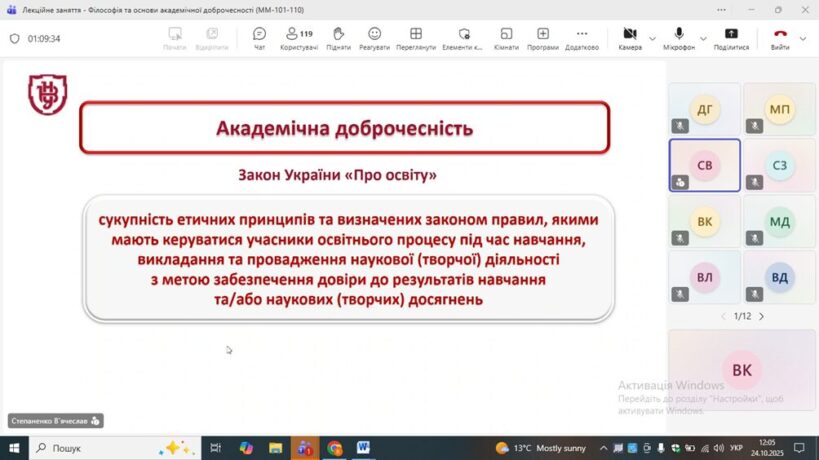Toggle the Камера on or off
The height and width of the screenshot is (460, 819).
point(630,38)
